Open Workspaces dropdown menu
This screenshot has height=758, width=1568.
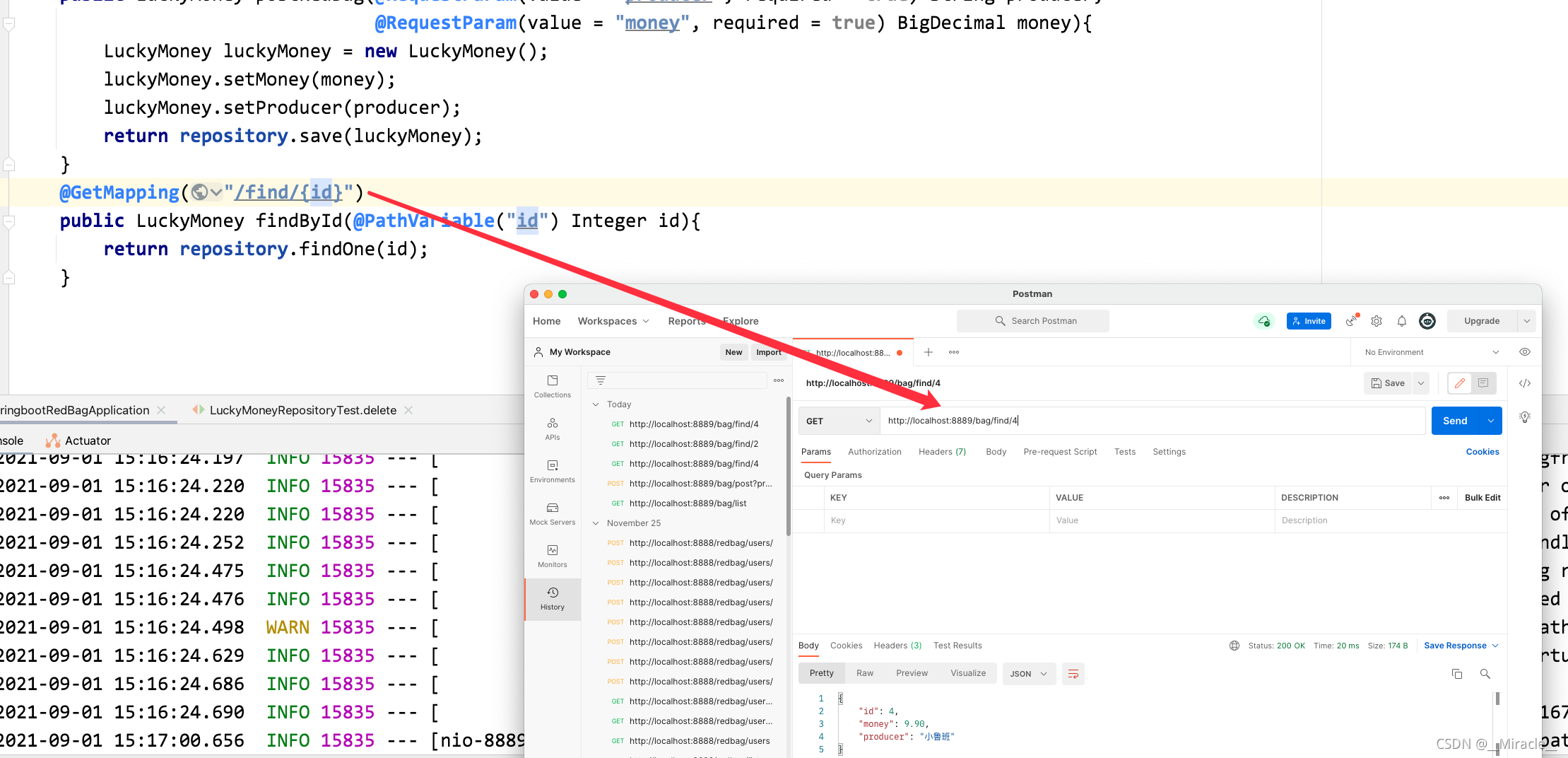pos(613,321)
